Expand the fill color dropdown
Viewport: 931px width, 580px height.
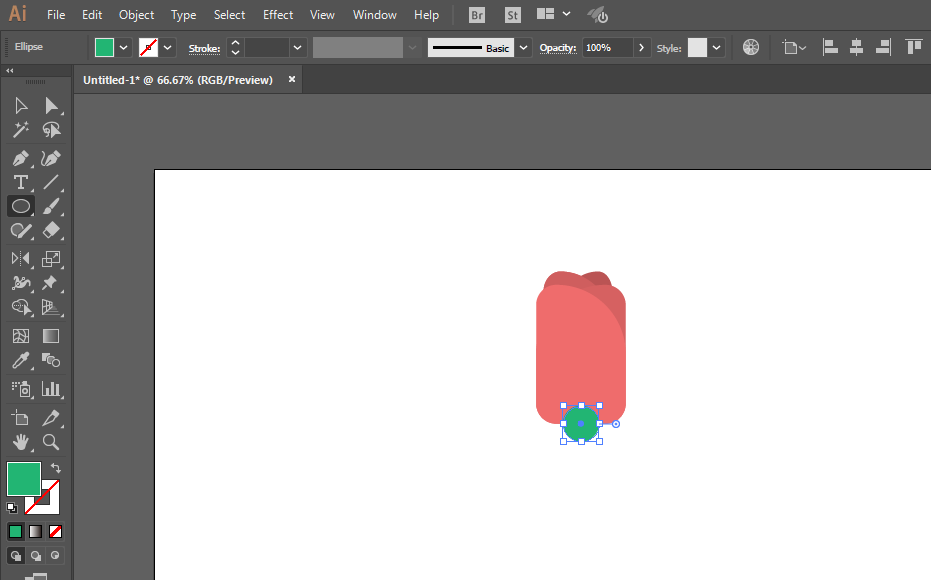coord(124,47)
